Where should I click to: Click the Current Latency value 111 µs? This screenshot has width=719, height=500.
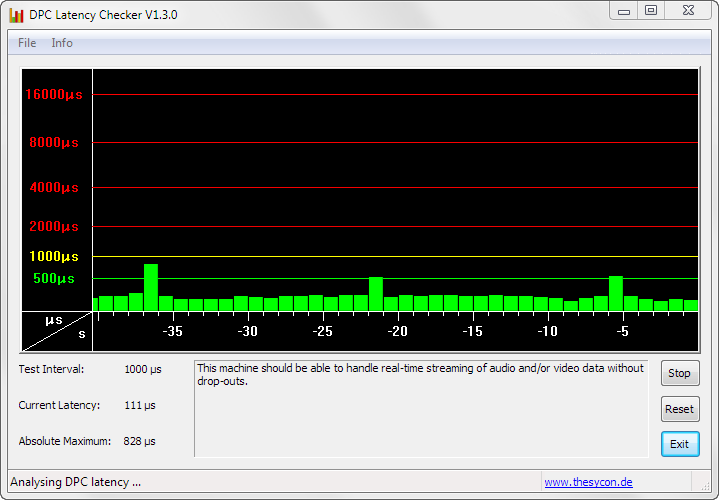coord(140,405)
